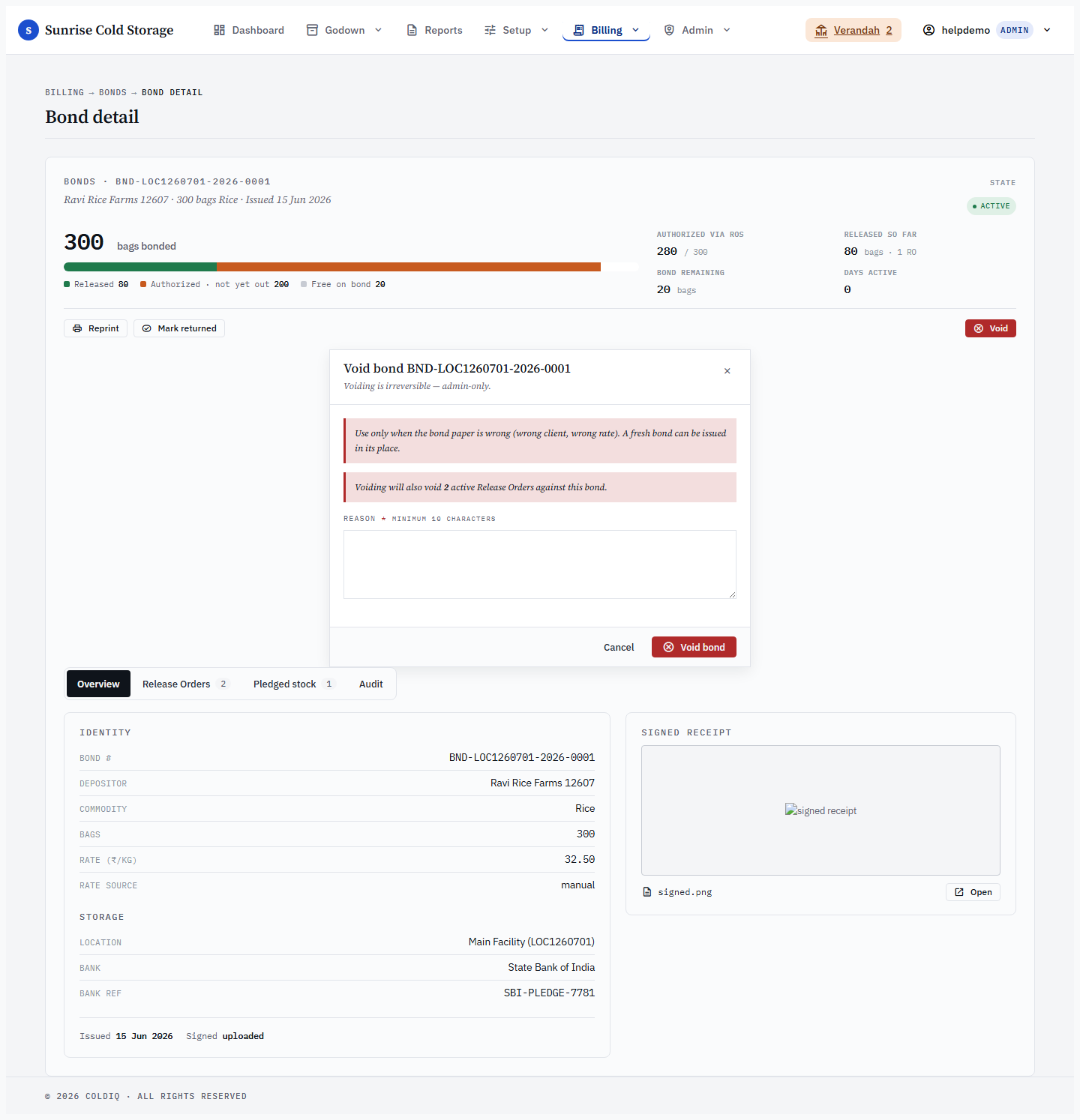1080x1120 pixels.
Task: Open the helpdemo account dropdown chevron
Action: coord(1047,30)
